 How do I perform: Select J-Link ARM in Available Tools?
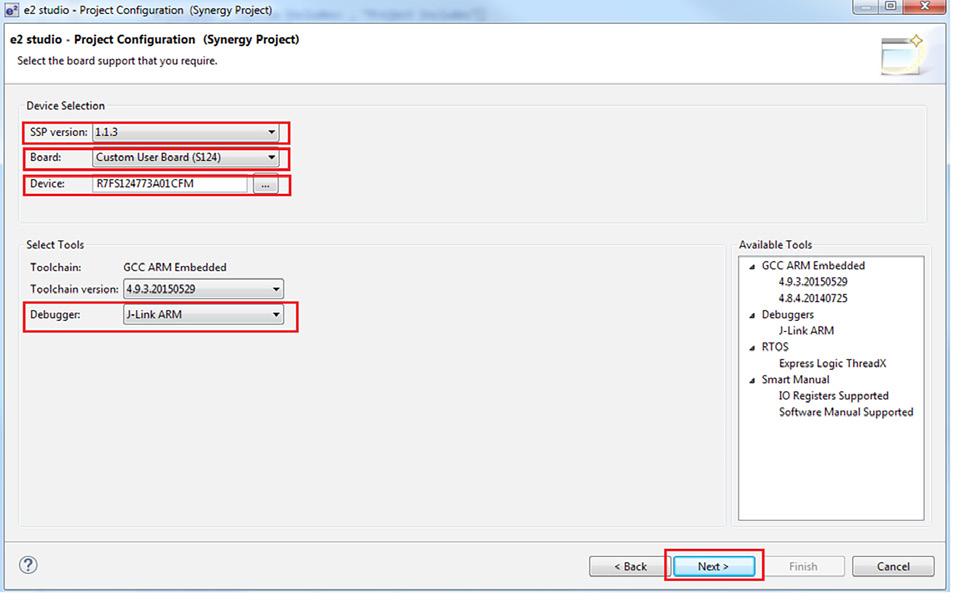coord(806,330)
